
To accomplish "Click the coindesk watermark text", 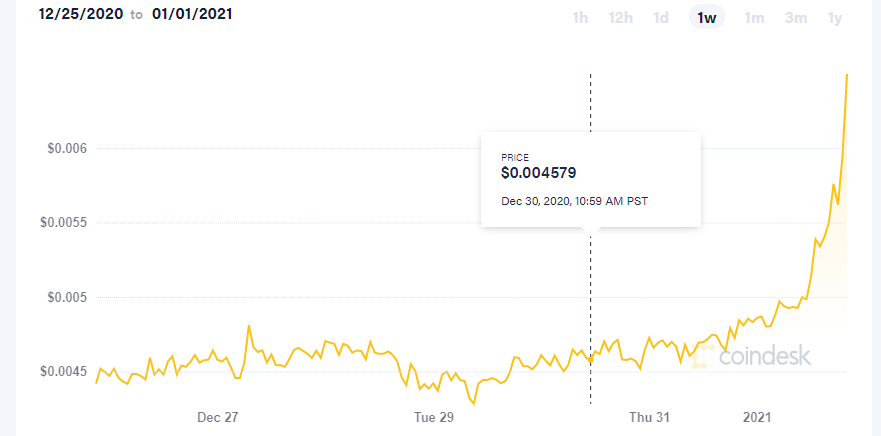I will [764, 356].
